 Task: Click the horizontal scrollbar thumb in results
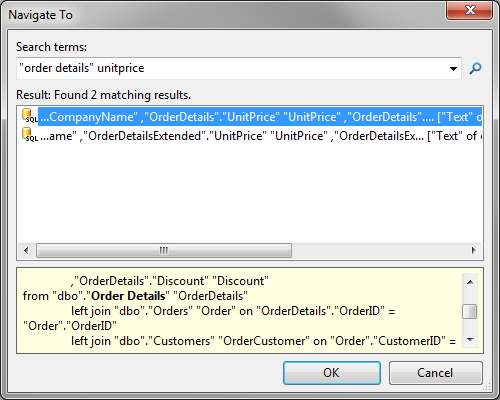point(164,250)
